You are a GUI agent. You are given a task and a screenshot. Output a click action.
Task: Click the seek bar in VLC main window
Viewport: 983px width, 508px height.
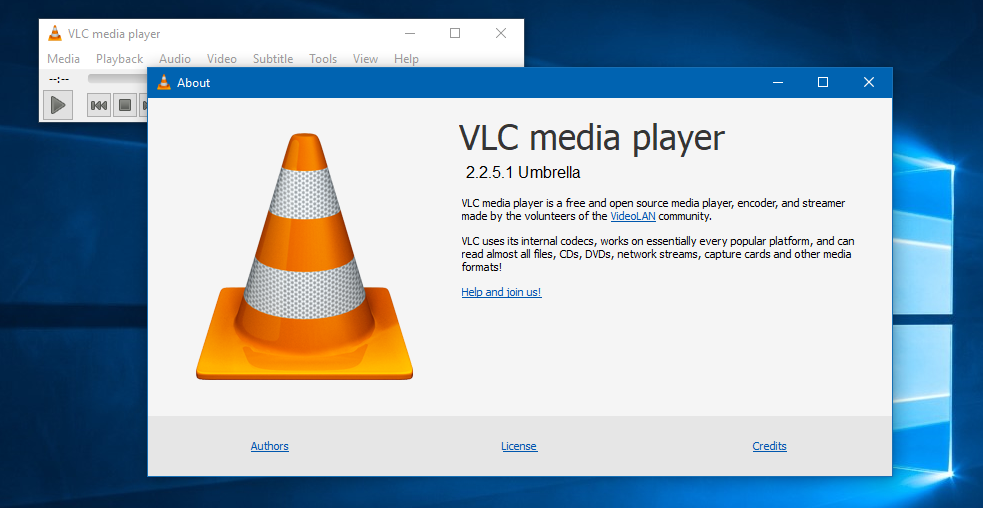[x=117, y=78]
